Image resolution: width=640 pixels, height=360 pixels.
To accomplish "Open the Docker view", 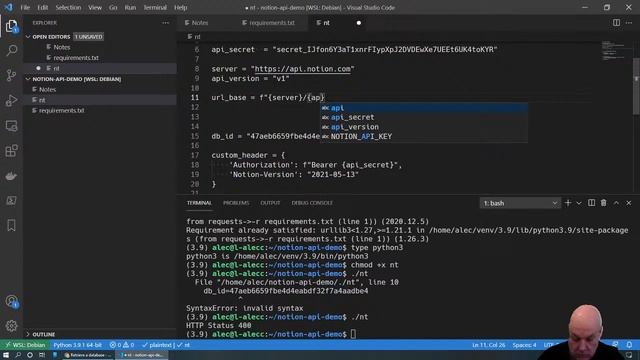I will point(11,176).
